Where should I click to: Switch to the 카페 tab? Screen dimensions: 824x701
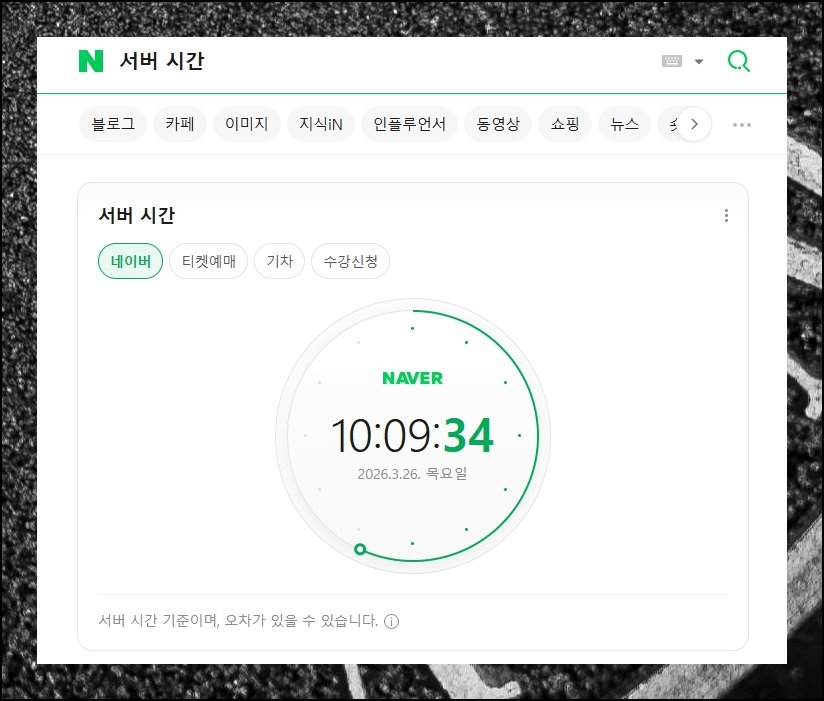pos(180,124)
